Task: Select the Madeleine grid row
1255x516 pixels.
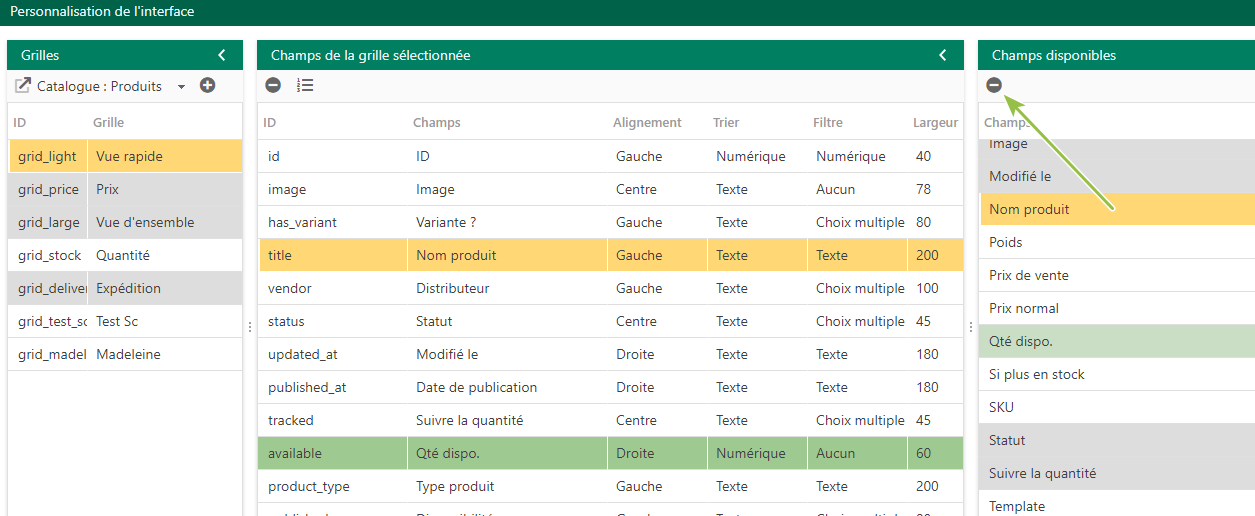Action: click(x=125, y=354)
